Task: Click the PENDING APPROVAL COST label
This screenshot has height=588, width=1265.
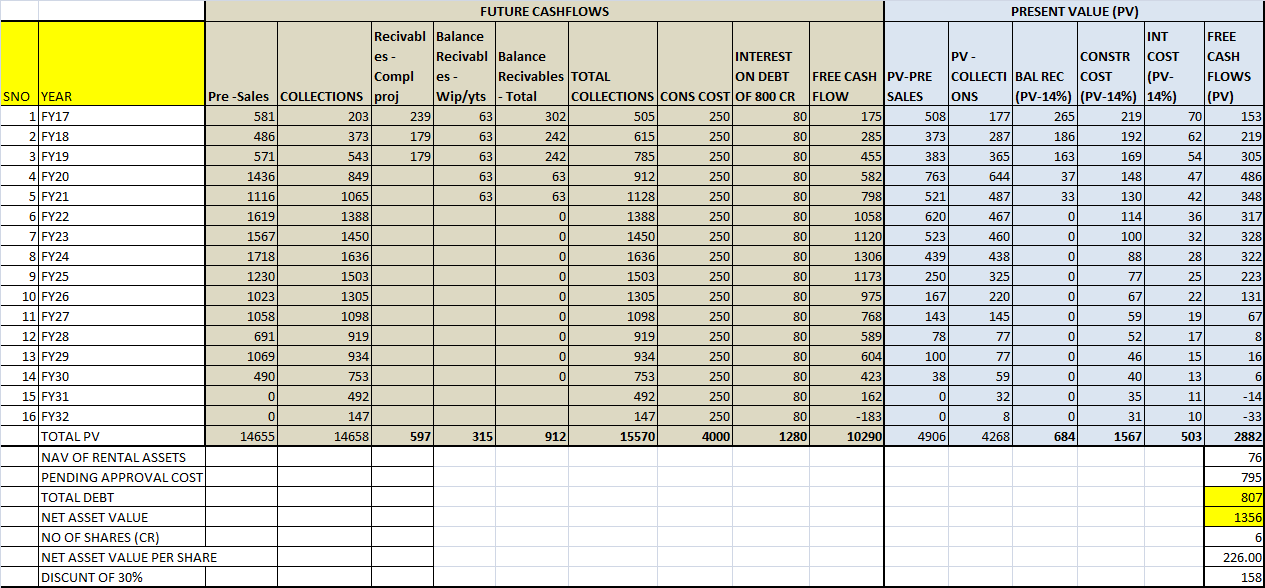Action: point(120,477)
